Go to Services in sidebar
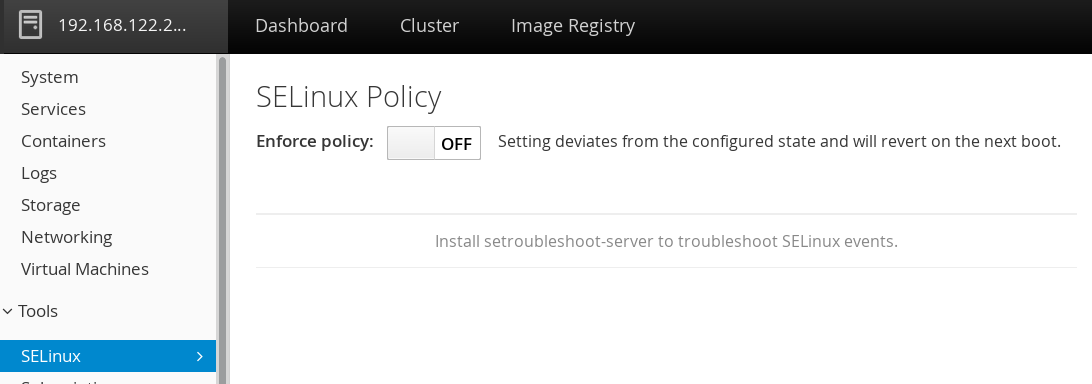Viewport: 1092px width, 384px height. (x=53, y=109)
